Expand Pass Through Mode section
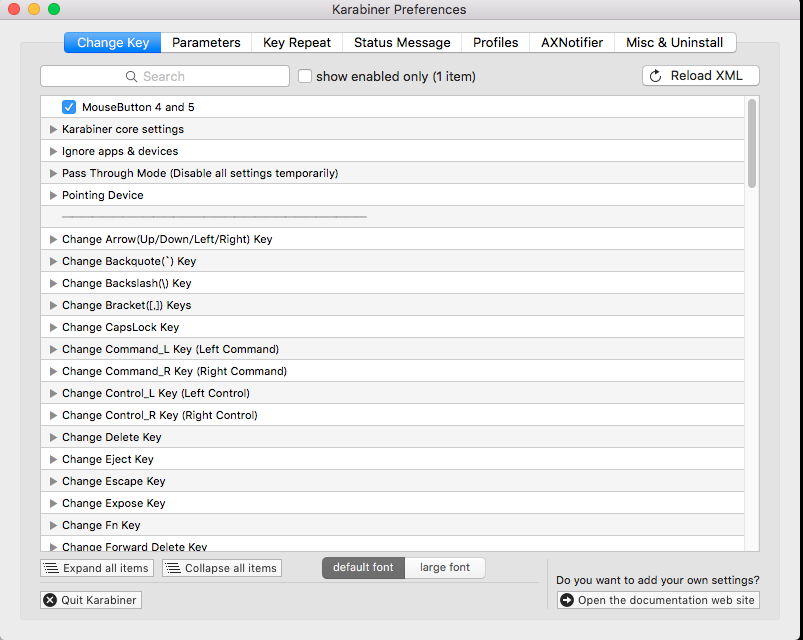The image size is (803, 640). coord(53,174)
